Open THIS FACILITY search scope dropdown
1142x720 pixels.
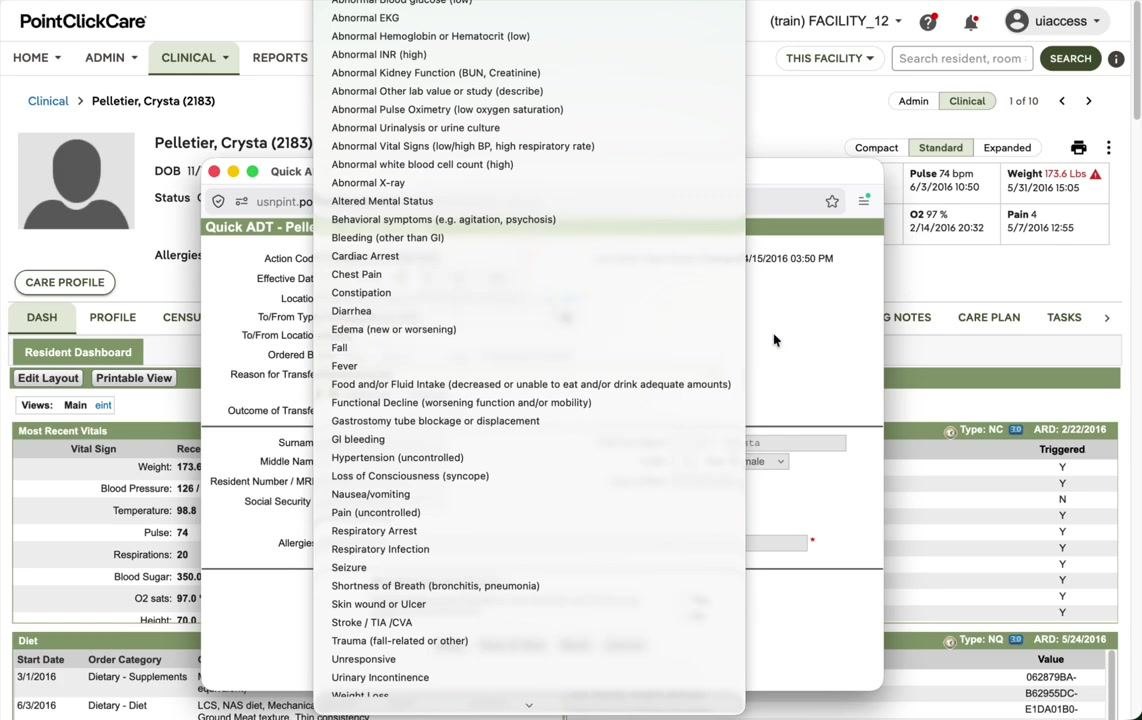(x=830, y=58)
